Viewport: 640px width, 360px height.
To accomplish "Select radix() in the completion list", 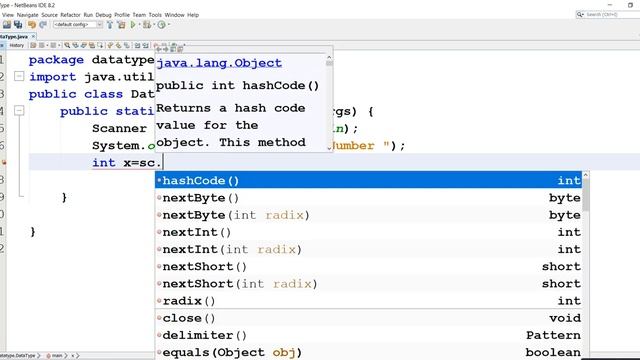I will (x=369, y=300).
